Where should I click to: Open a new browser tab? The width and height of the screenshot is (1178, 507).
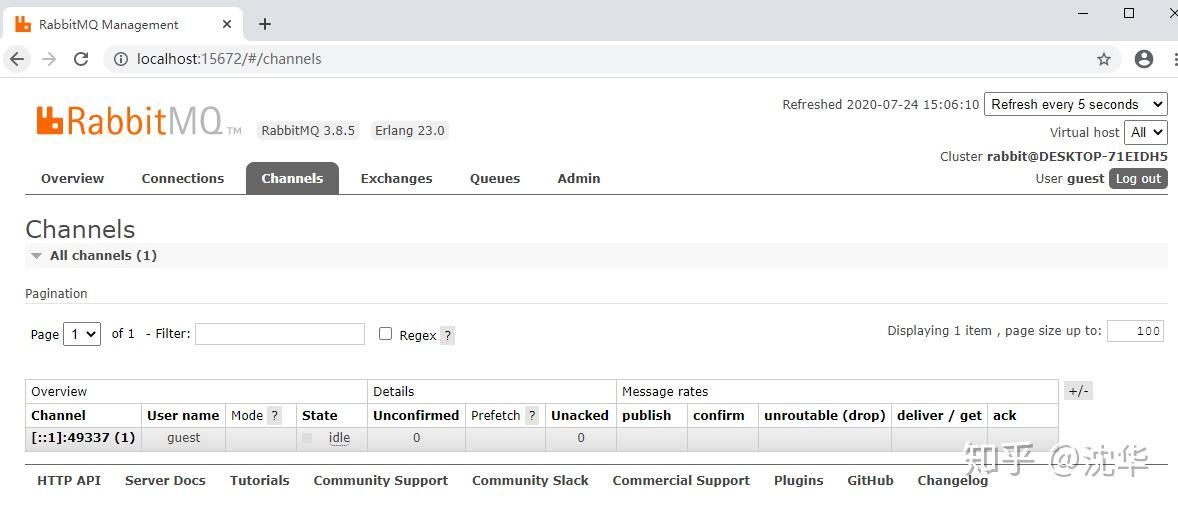265,24
